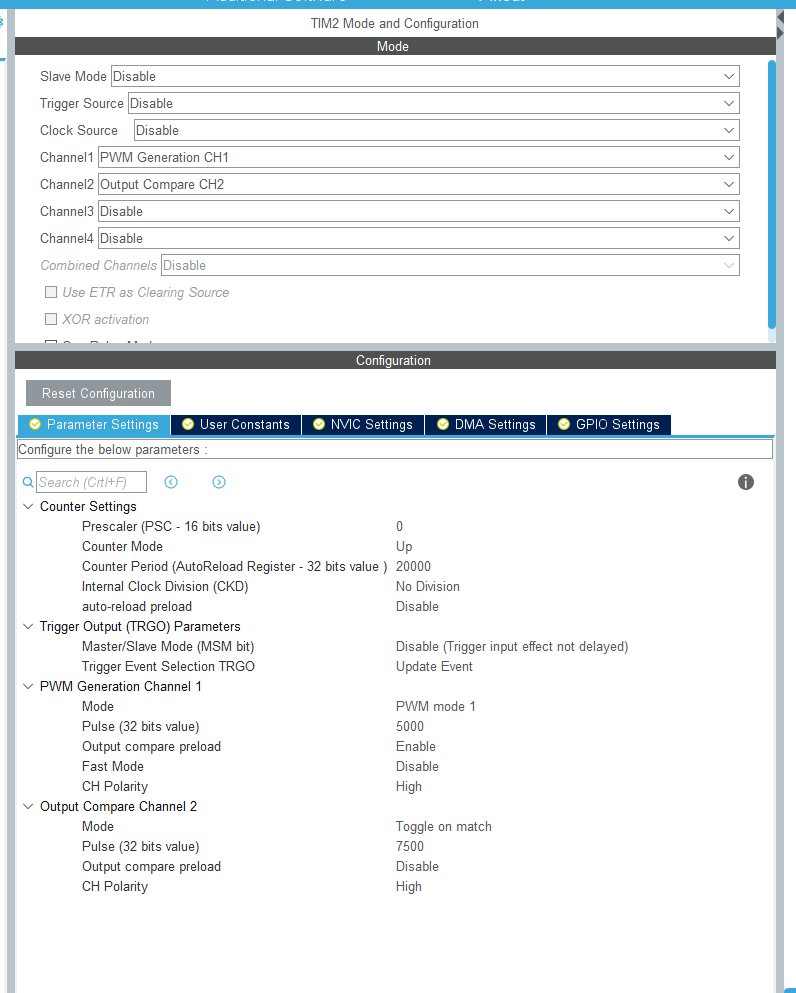Click the Counter Period parameter label
The height and width of the screenshot is (993, 796).
[x=234, y=566]
